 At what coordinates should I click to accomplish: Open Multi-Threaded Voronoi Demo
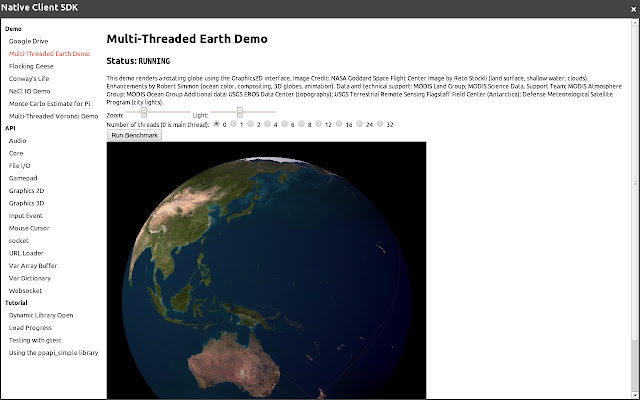[x=53, y=116]
